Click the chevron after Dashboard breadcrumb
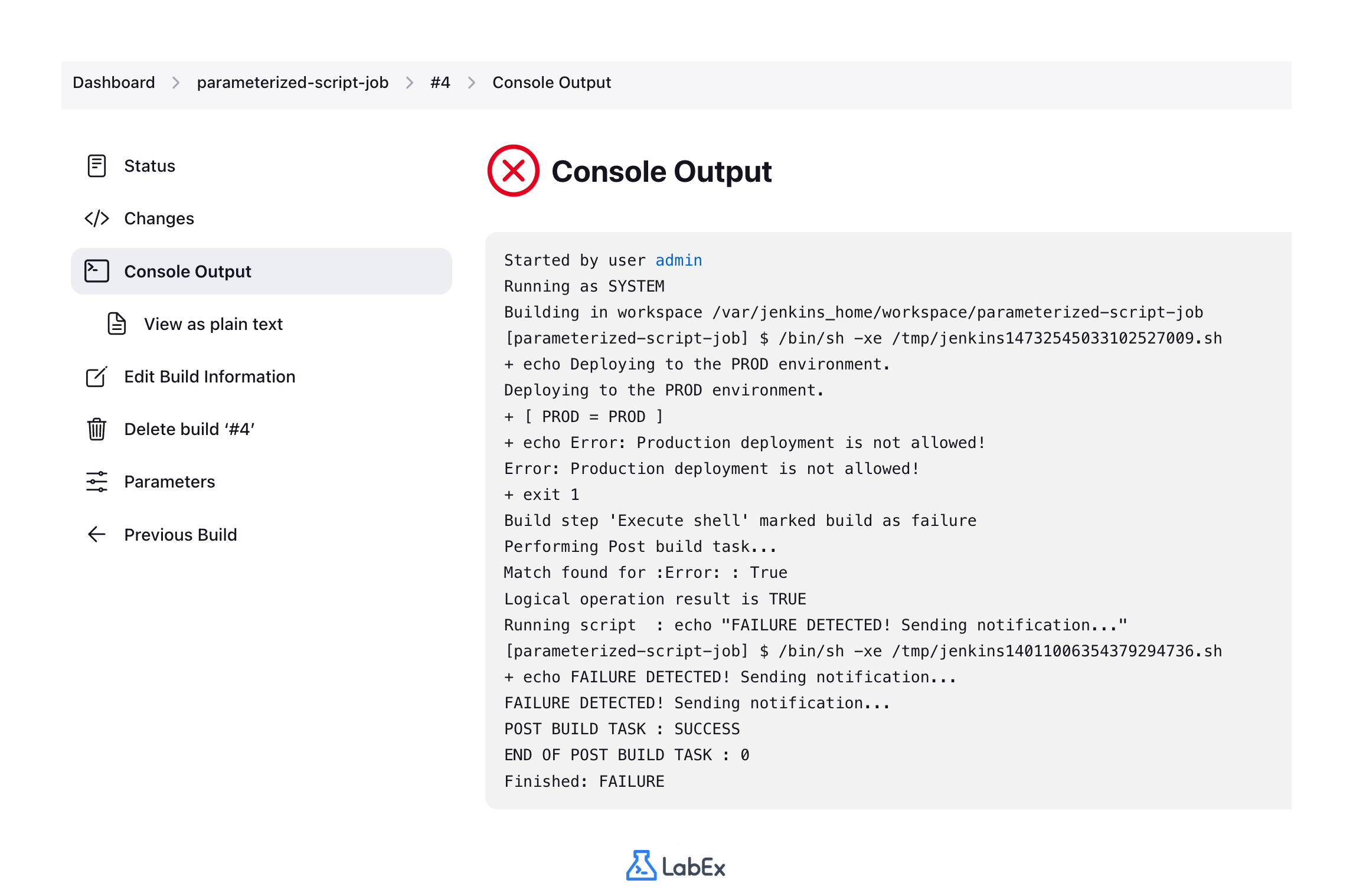Image resolution: width=1353 pixels, height=896 pixels. tap(176, 83)
